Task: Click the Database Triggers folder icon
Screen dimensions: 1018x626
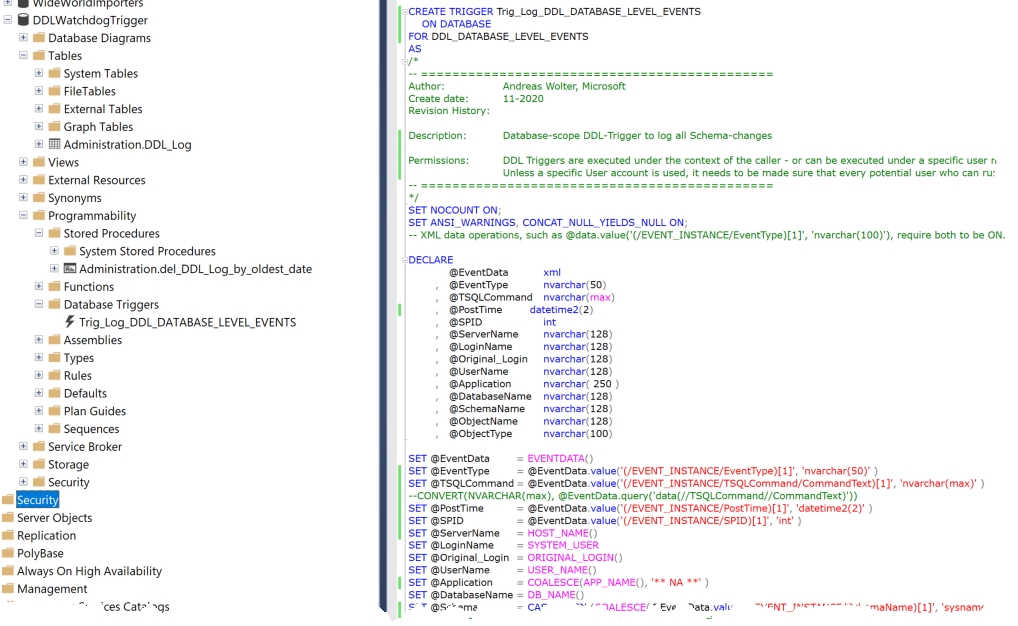Action: click(55, 304)
